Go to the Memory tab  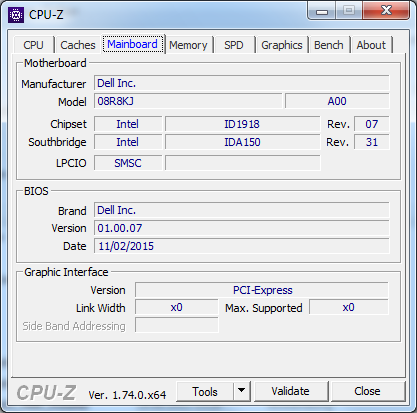coord(188,45)
